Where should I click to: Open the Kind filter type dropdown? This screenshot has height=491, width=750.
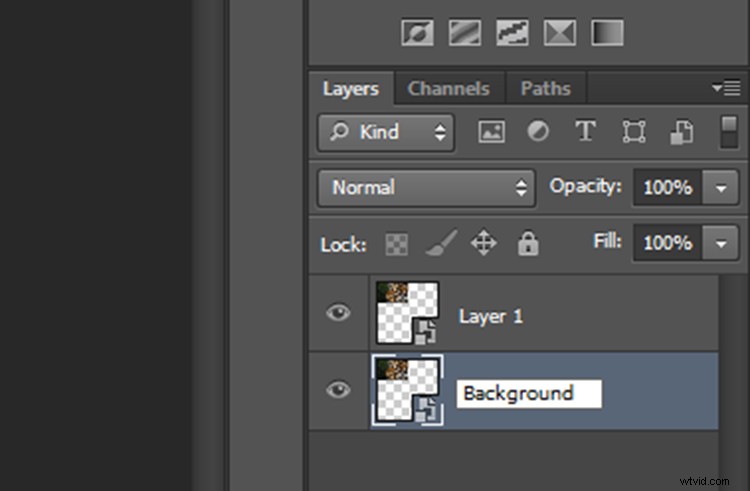click(385, 132)
